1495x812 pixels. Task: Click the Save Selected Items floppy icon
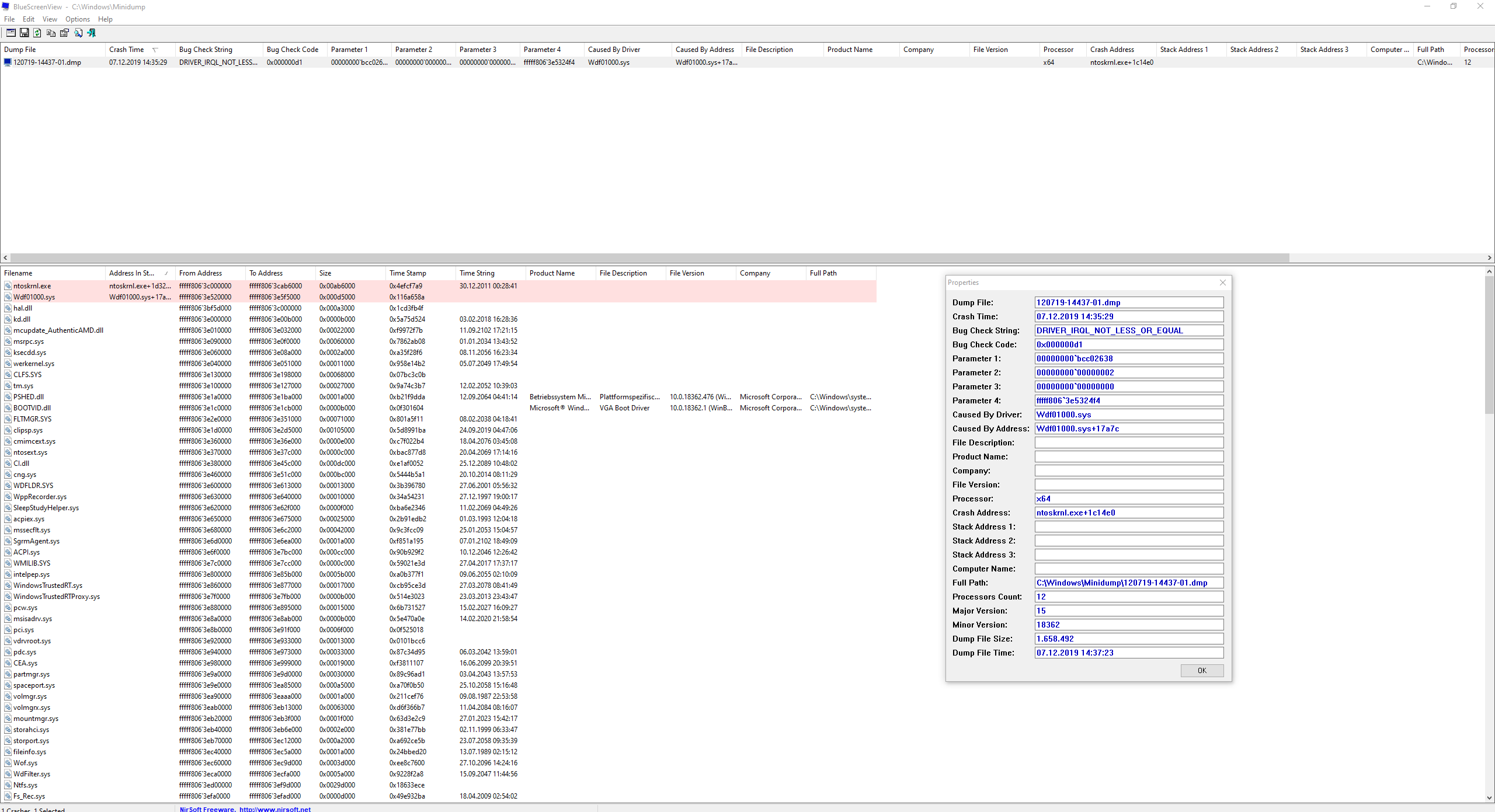pyautogui.click(x=24, y=33)
